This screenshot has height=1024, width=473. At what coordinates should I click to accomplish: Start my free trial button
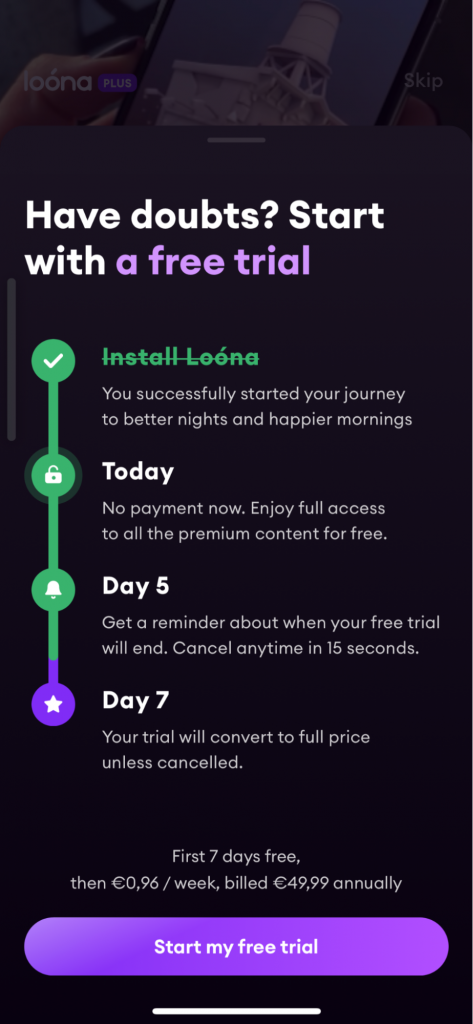pos(236,946)
